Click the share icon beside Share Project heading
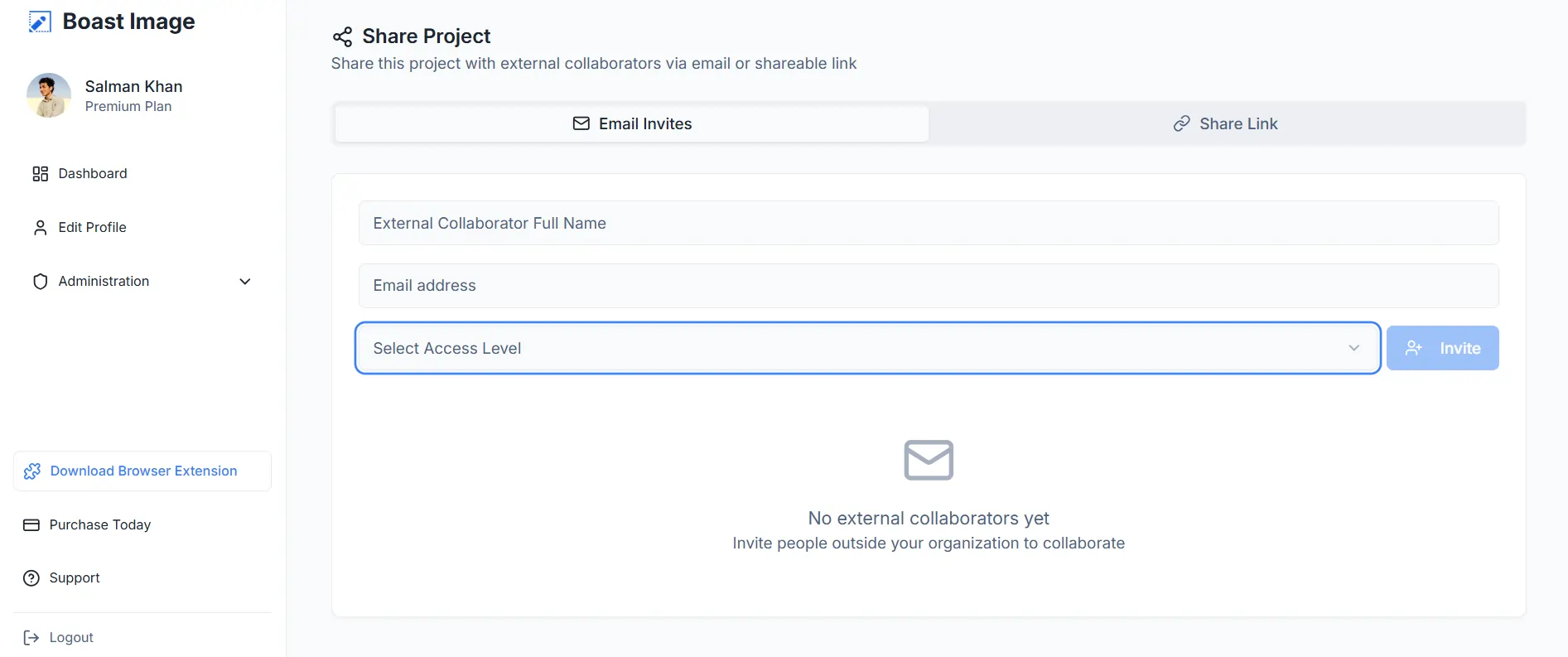This screenshot has width=1568, height=657. [x=342, y=36]
